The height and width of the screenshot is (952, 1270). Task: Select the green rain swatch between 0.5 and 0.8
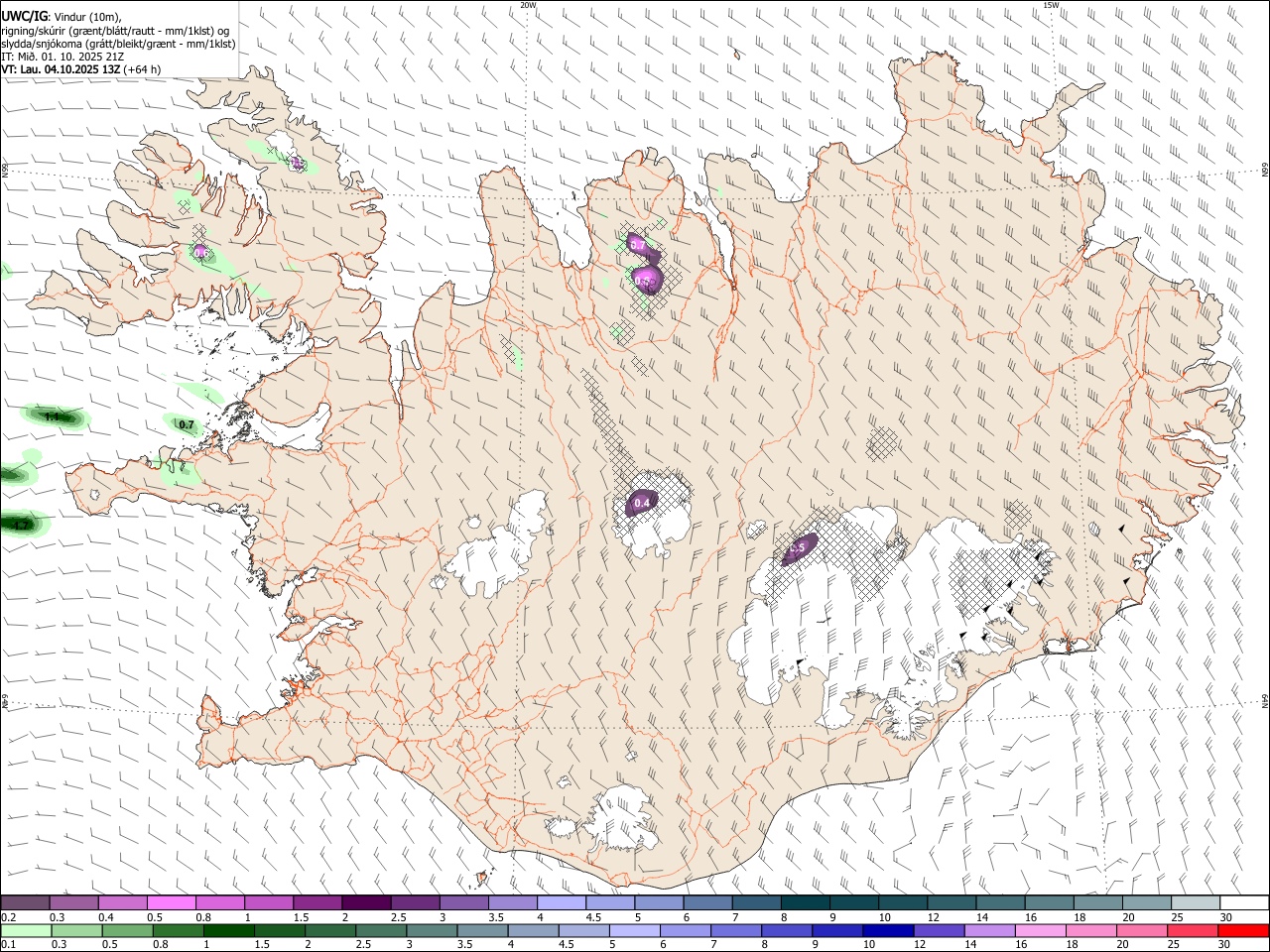click(x=127, y=931)
